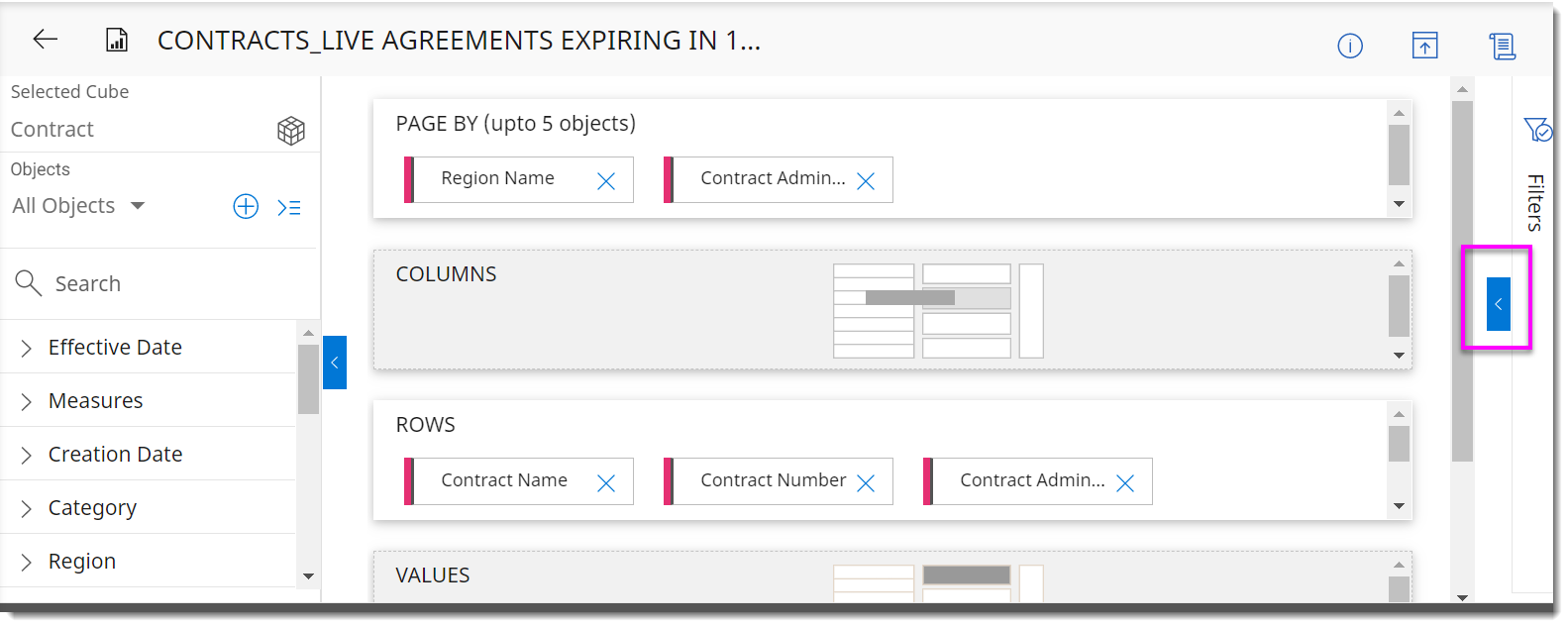Expand the Filters side panel arrow
Image resolution: width=1568 pixels, height=627 pixels.
(1498, 304)
